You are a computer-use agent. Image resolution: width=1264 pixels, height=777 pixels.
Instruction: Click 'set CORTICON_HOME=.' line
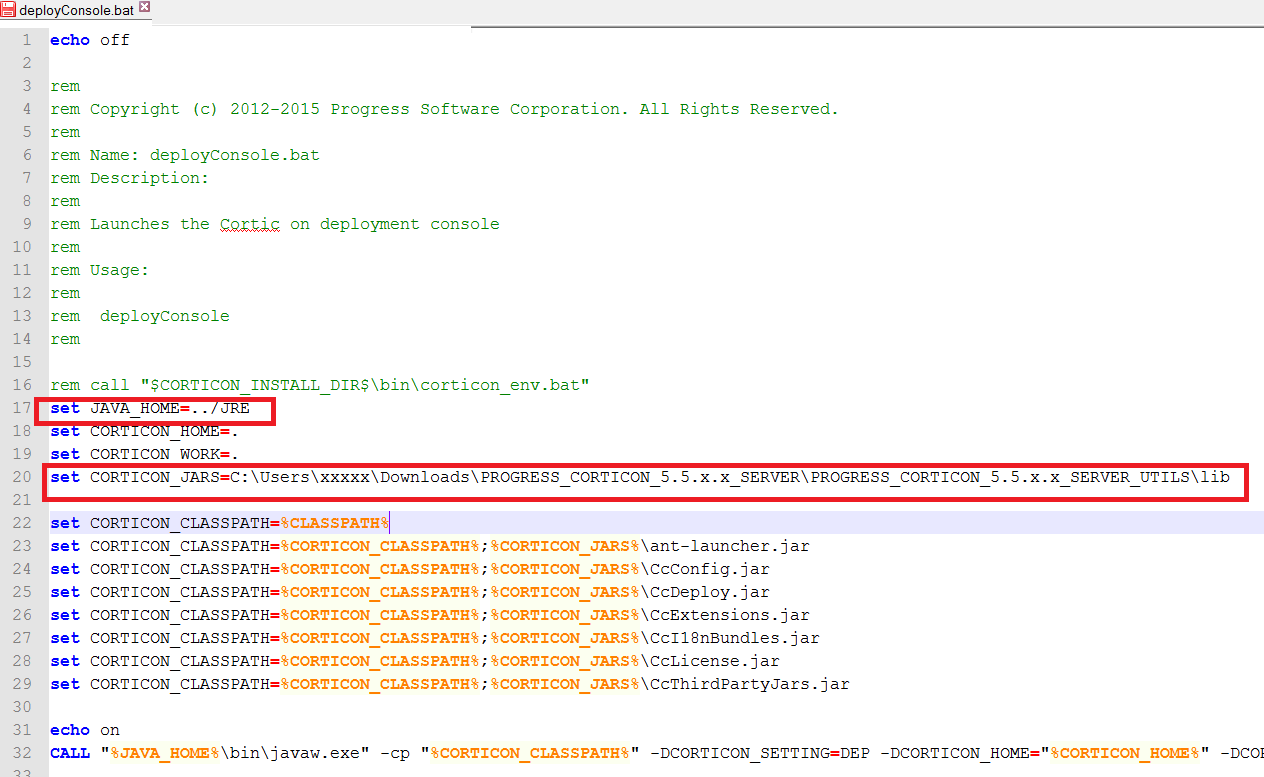click(x=145, y=431)
